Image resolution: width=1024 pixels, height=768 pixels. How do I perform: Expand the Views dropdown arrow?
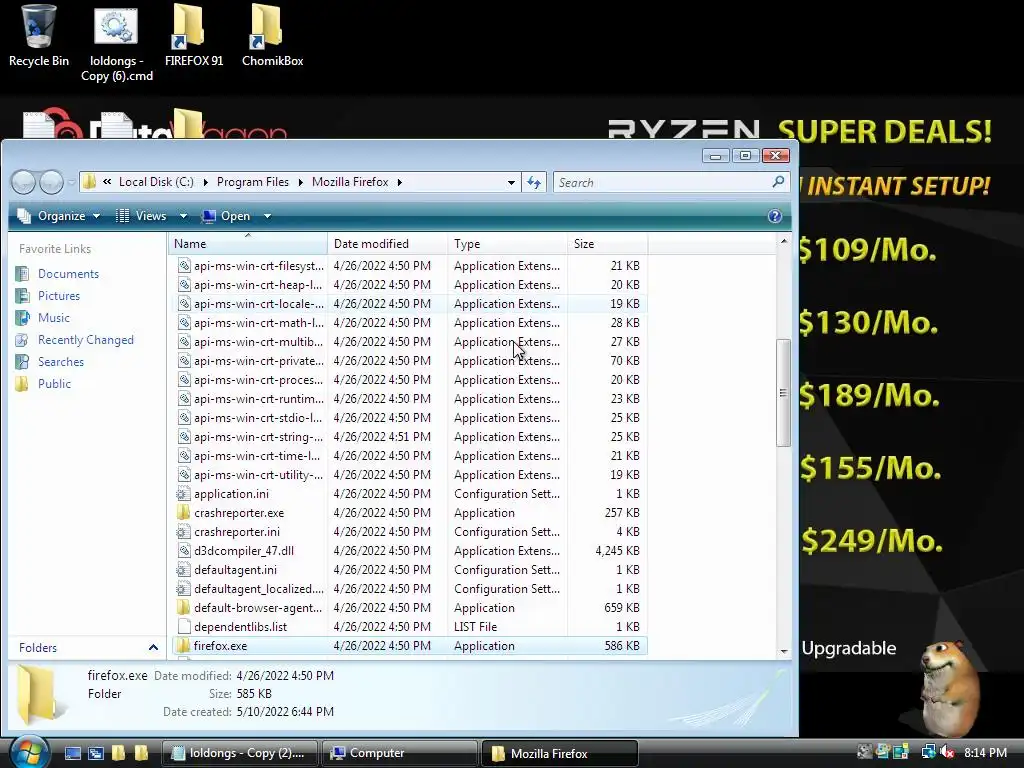184,216
